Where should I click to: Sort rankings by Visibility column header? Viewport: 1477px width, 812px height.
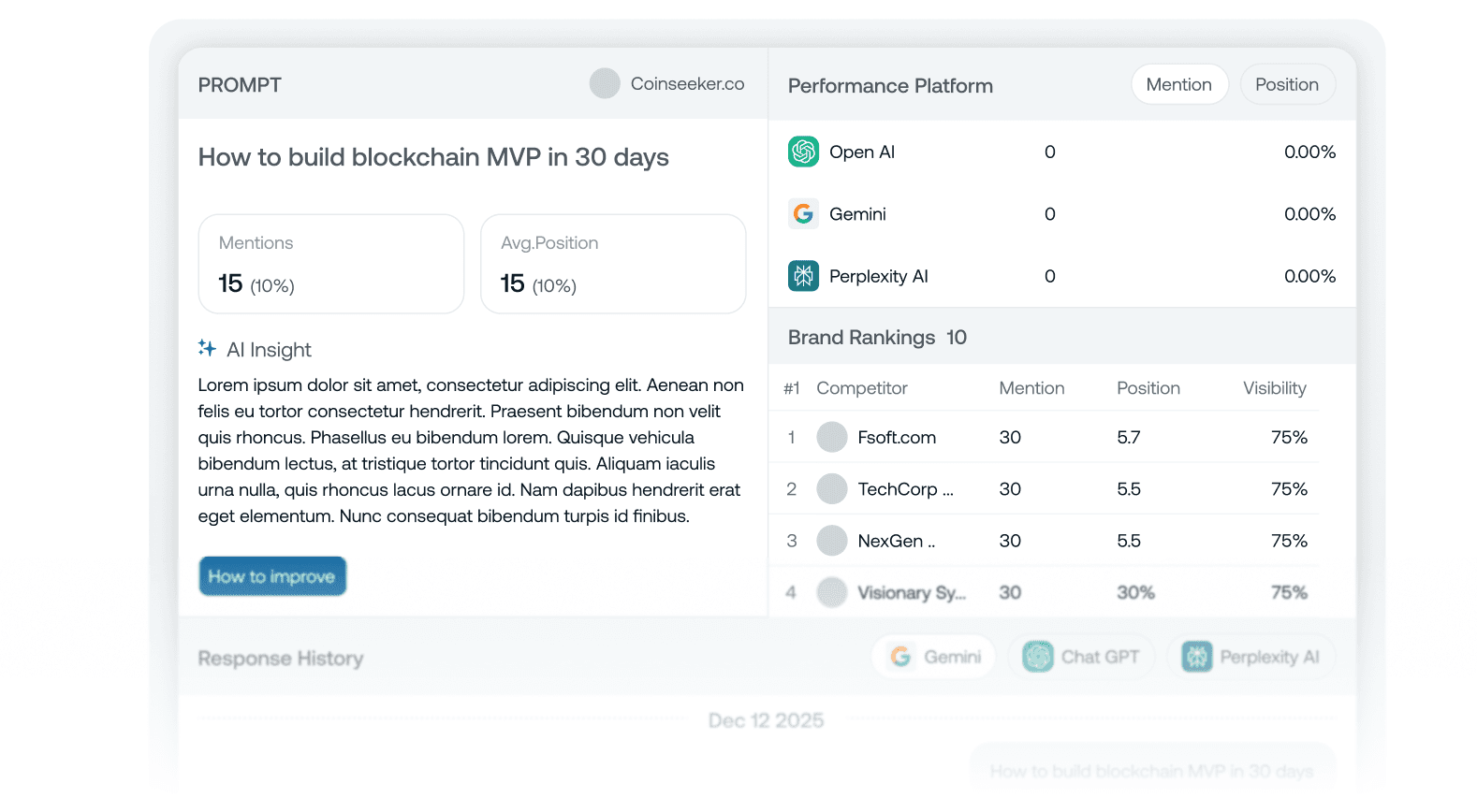click(1274, 388)
